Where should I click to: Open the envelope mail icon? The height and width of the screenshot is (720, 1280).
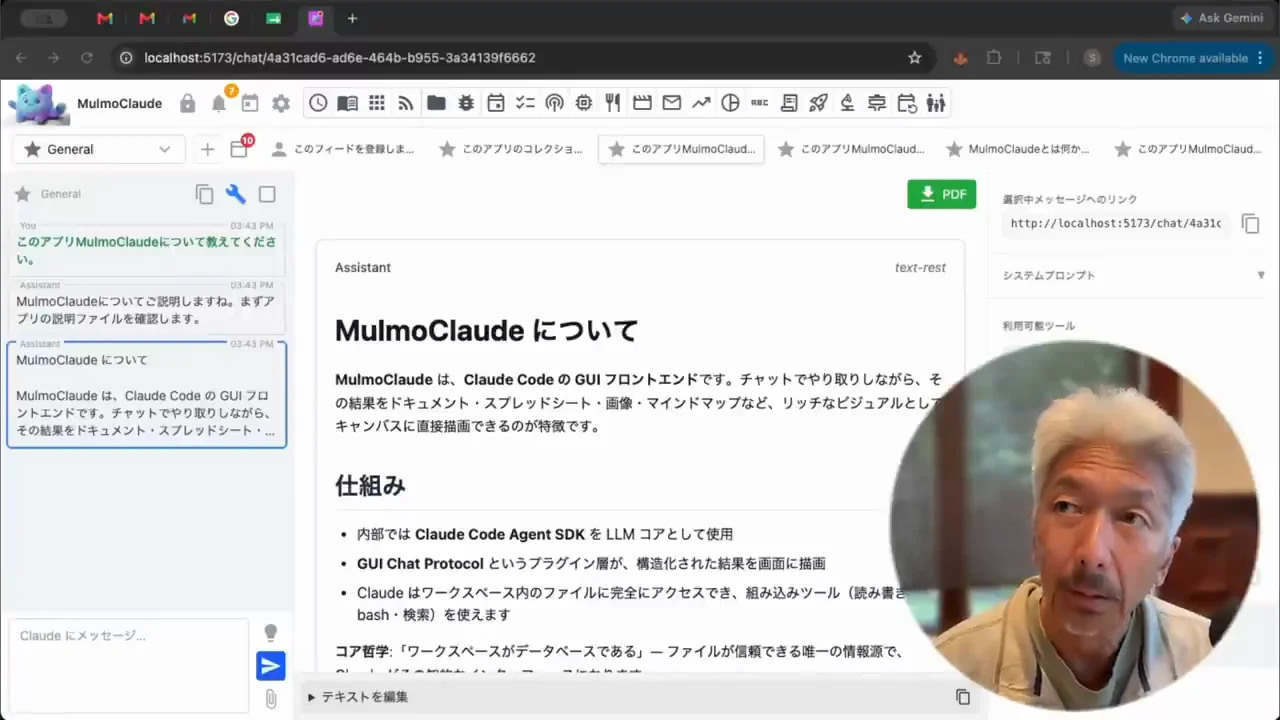[672, 102]
